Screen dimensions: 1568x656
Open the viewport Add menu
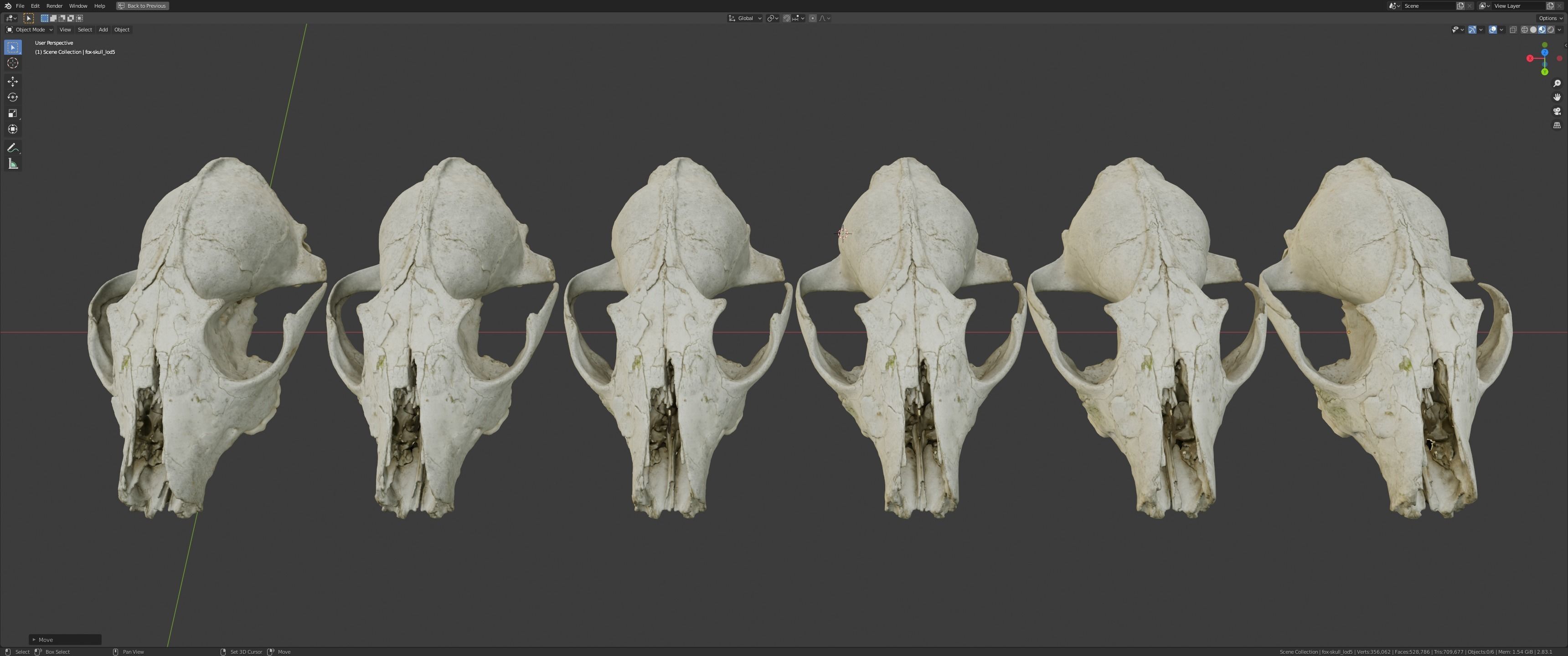coord(103,29)
